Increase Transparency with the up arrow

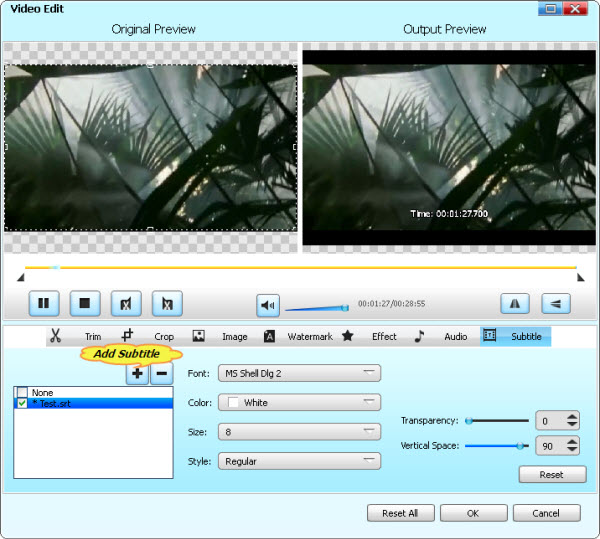pyautogui.click(x=572, y=417)
